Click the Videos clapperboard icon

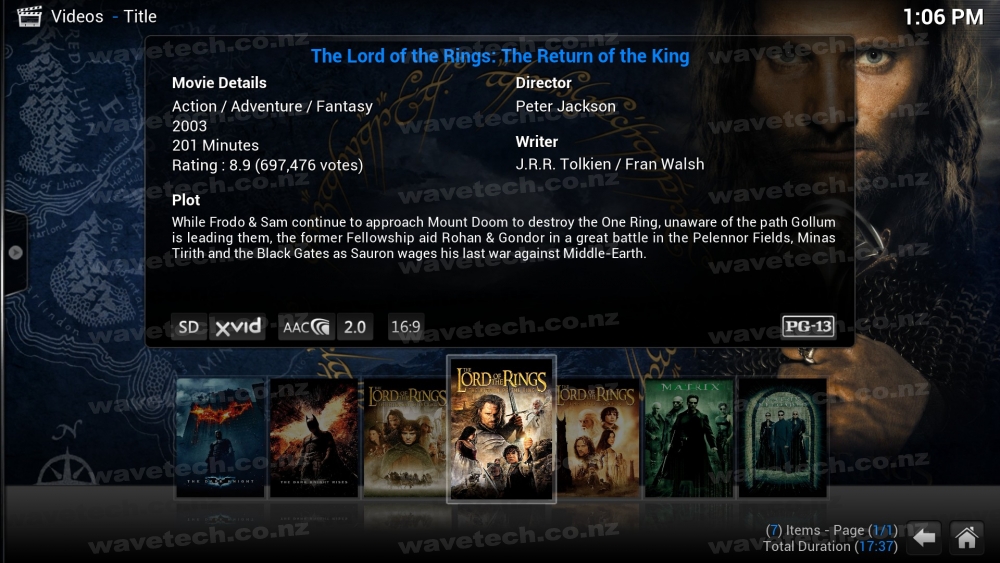click(29, 17)
